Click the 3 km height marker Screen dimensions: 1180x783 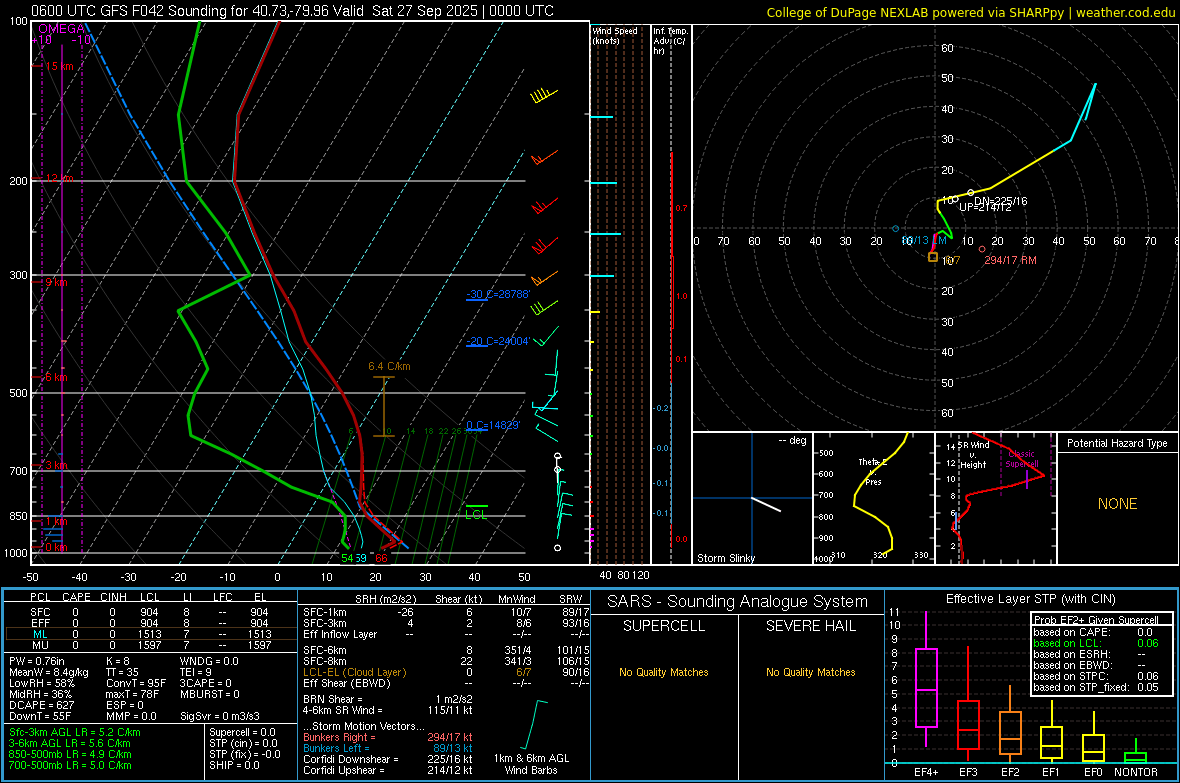[x=56, y=465]
